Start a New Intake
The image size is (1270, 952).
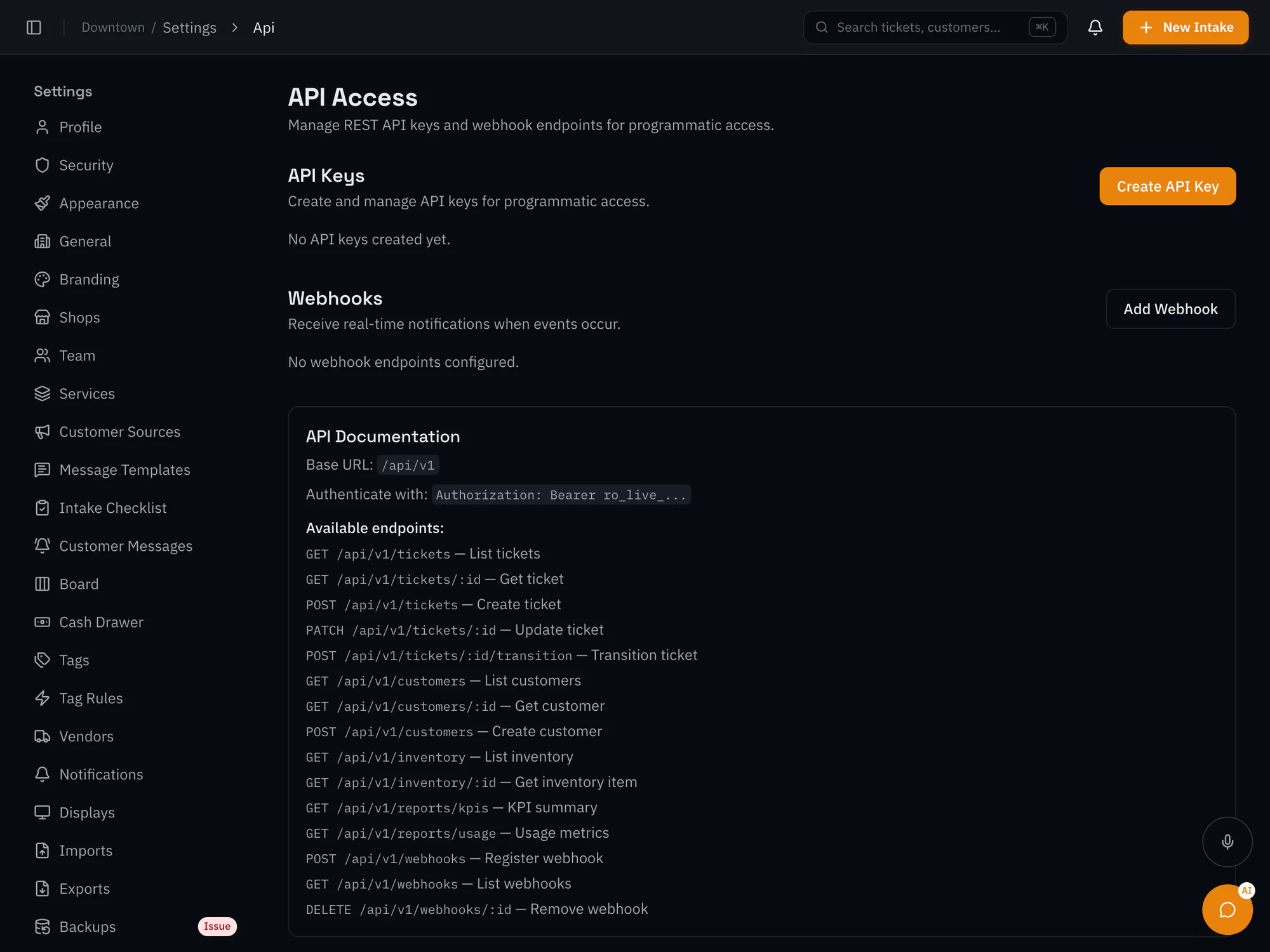1185,27
